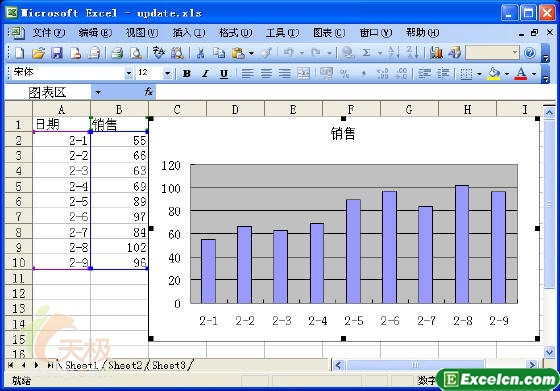Toggle Bold formatting
Viewport: 560px width, 391px height.
coord(186,74)
